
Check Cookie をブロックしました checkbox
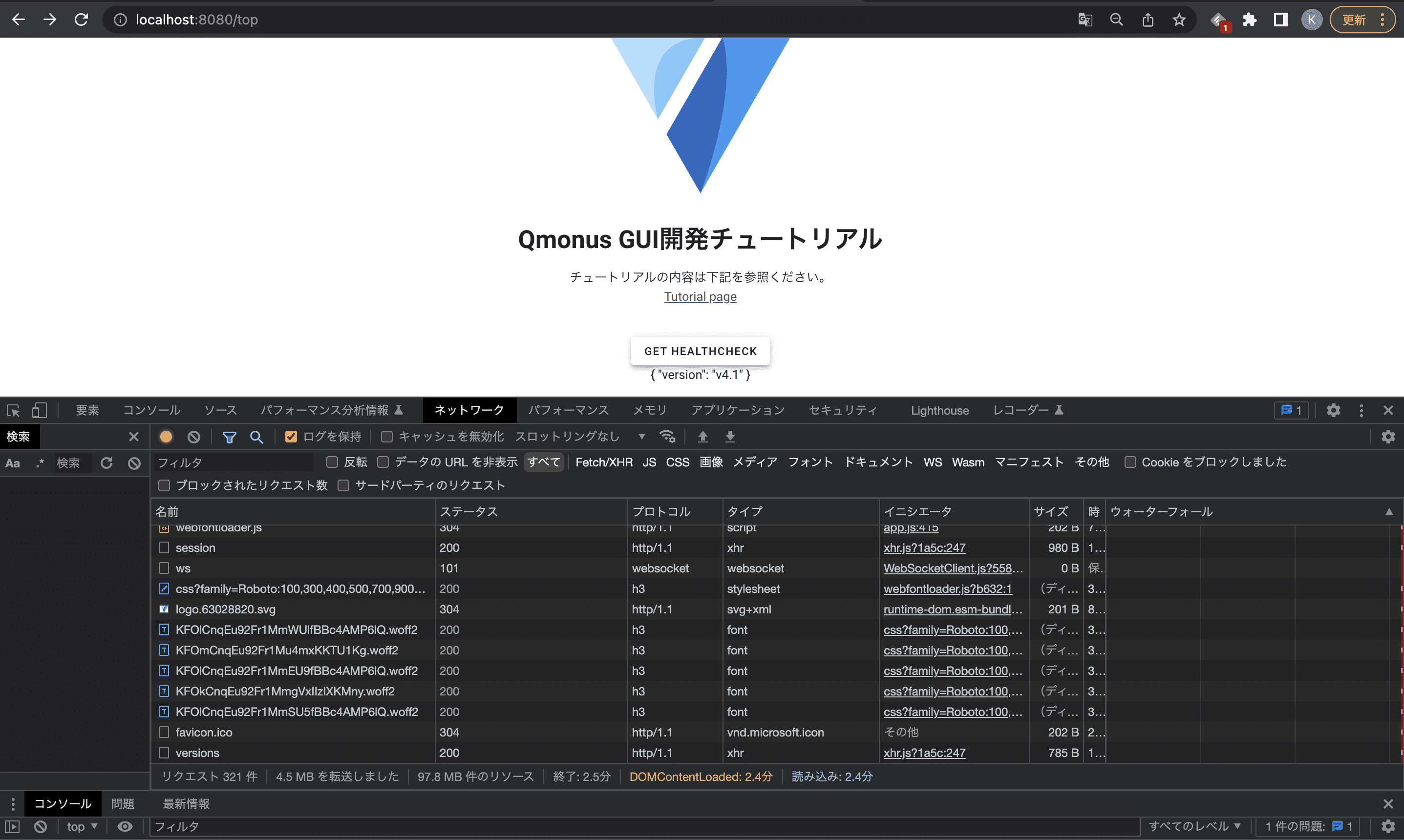coord(1130,462)
